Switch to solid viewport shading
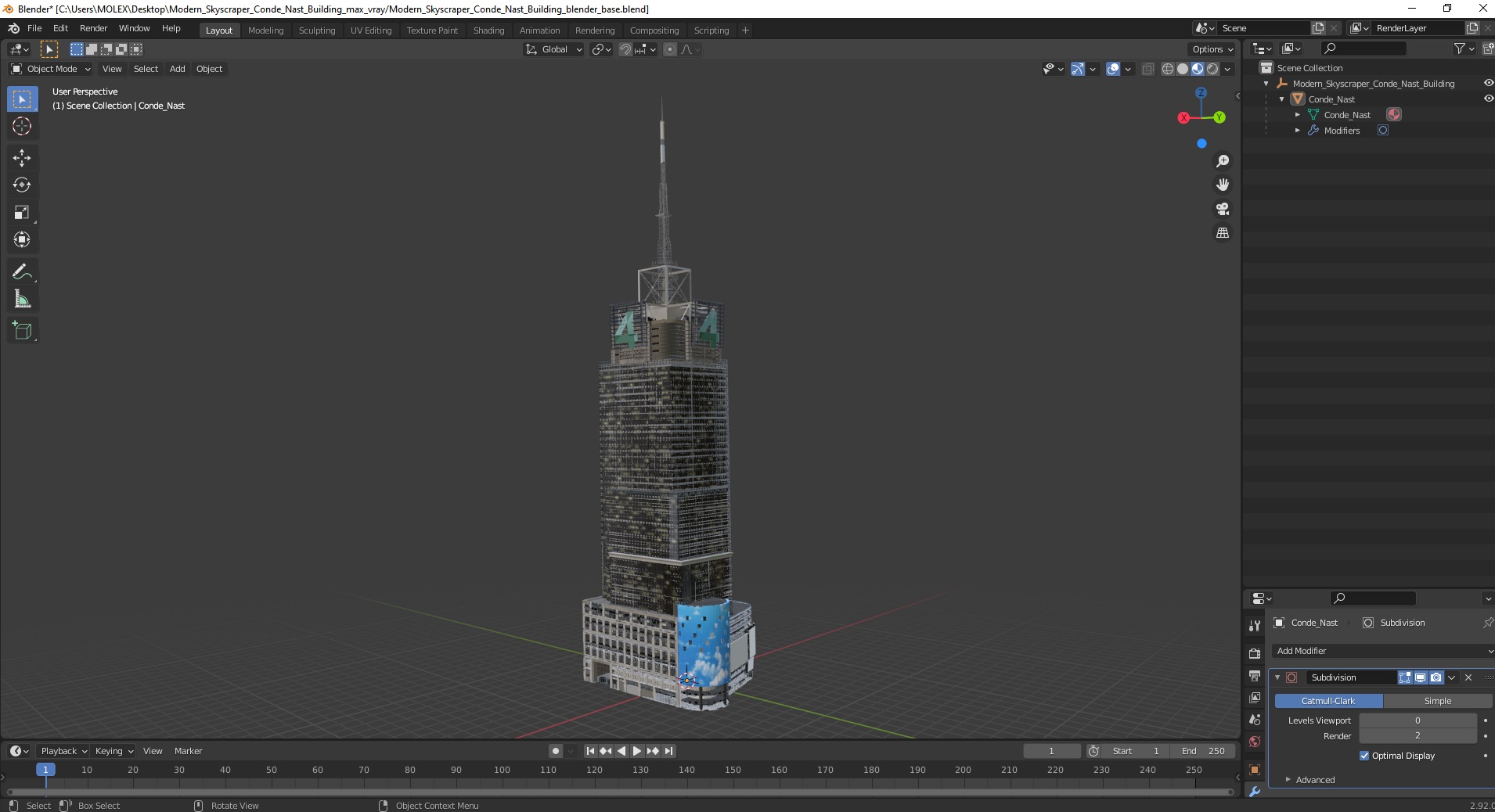Screen dimensions: 1495x812 coord(1183,69)
